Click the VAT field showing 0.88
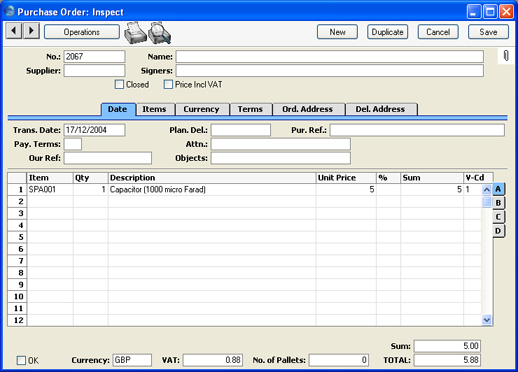Image resolution: width=518 pixels, height=372 pixels. pos(213,360)
